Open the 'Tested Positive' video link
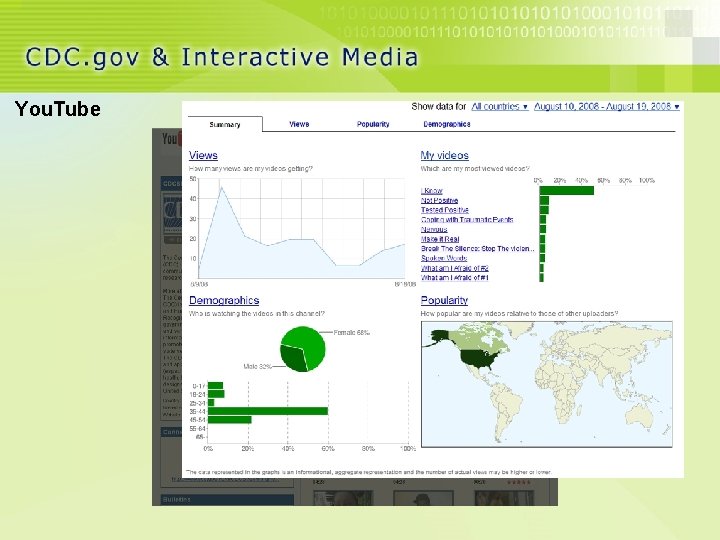The image size is (720, 540). pos(444,210)
